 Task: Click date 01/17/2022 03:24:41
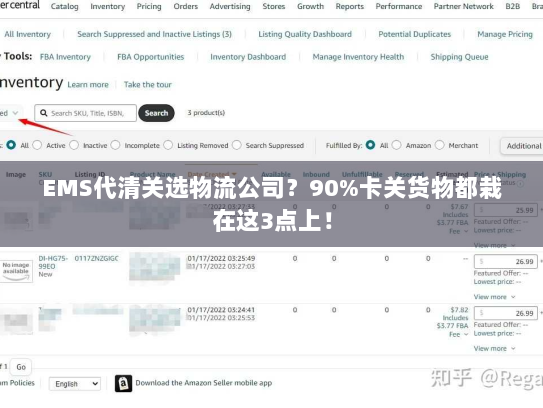[x=221, y=310]
